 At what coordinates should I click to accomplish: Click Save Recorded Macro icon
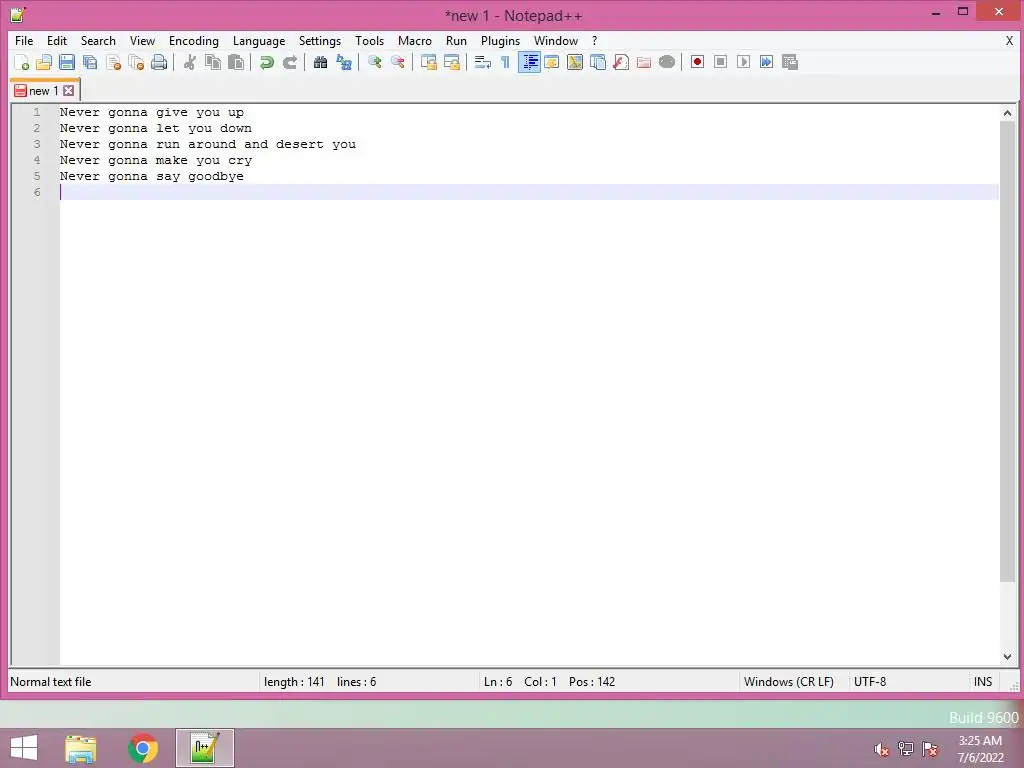click(x=790, y=62)
